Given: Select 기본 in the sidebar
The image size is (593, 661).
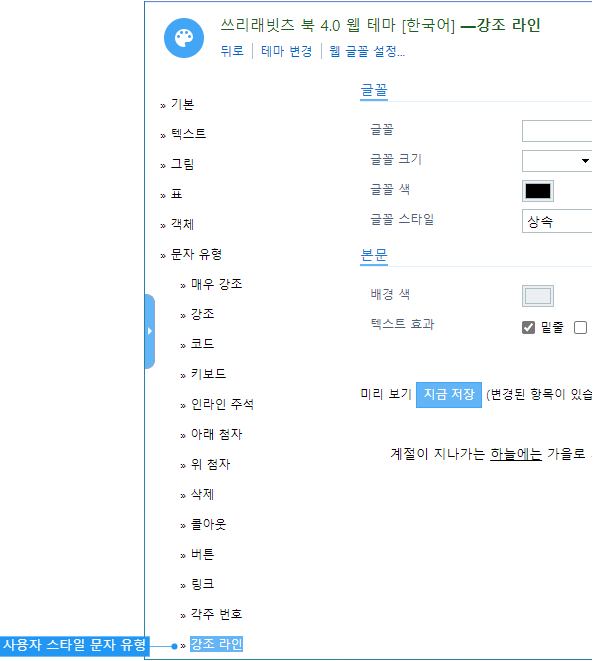Looking at the screenshot, I should (x=182, y=104).
